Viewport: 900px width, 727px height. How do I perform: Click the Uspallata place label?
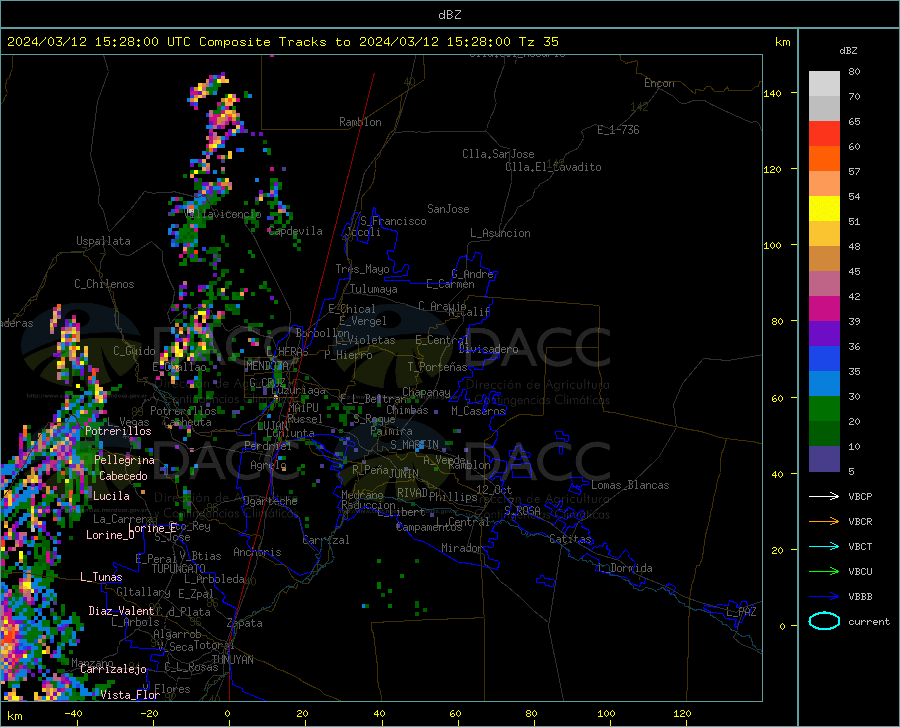pos(103,241)
